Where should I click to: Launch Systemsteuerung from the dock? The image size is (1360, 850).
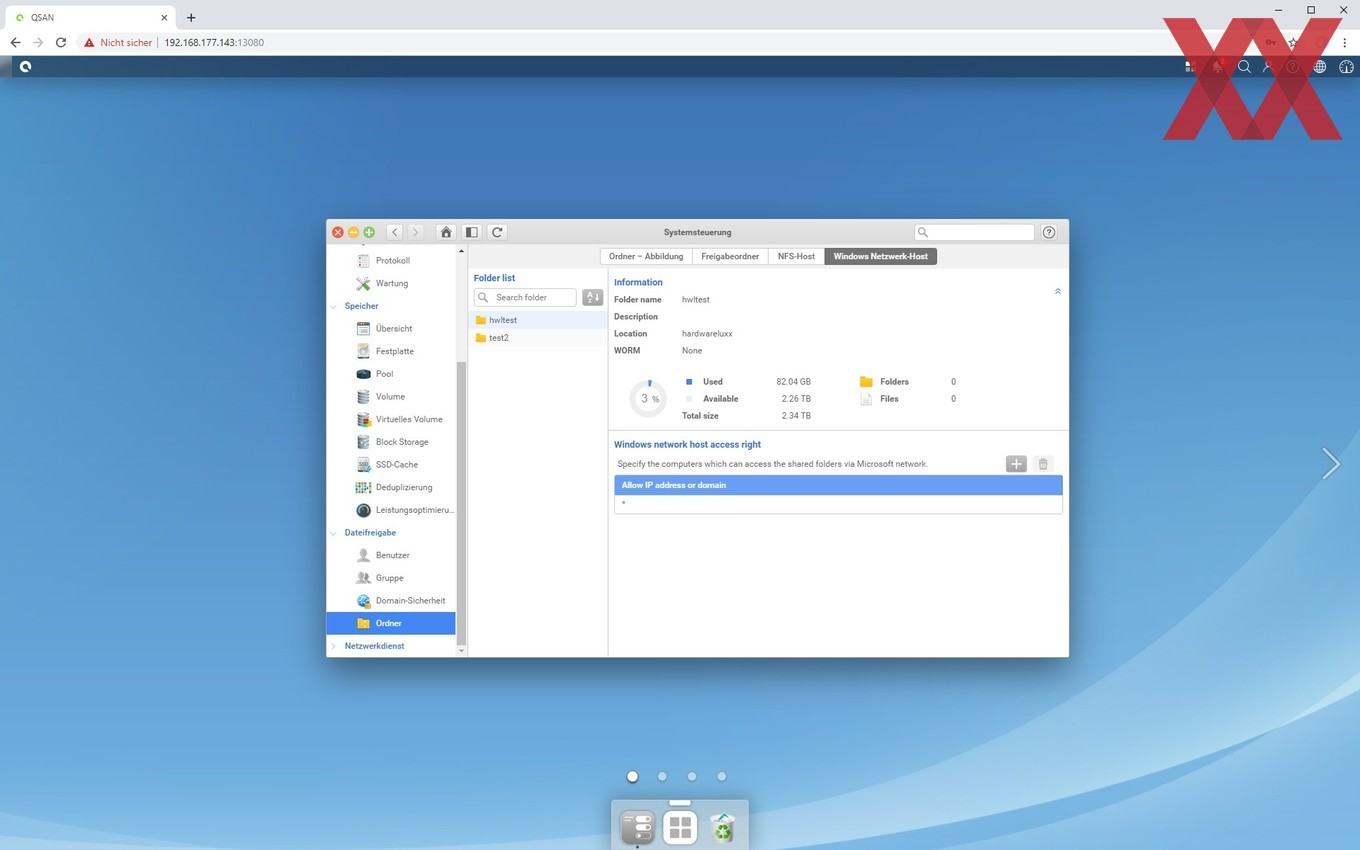(637, 827)
